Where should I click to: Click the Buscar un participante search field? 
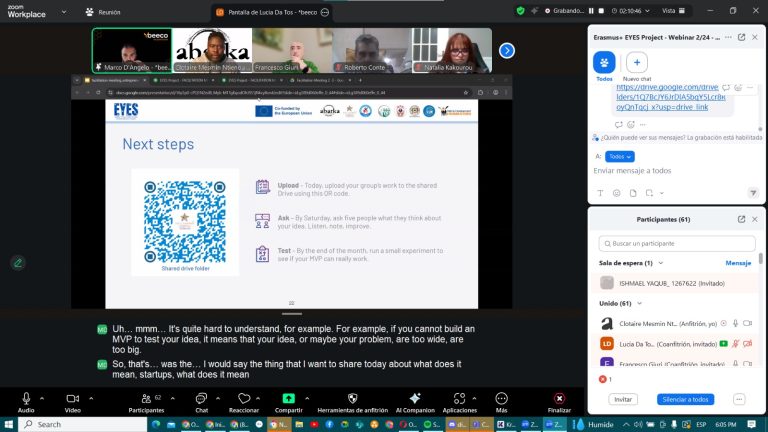point(678,243)
